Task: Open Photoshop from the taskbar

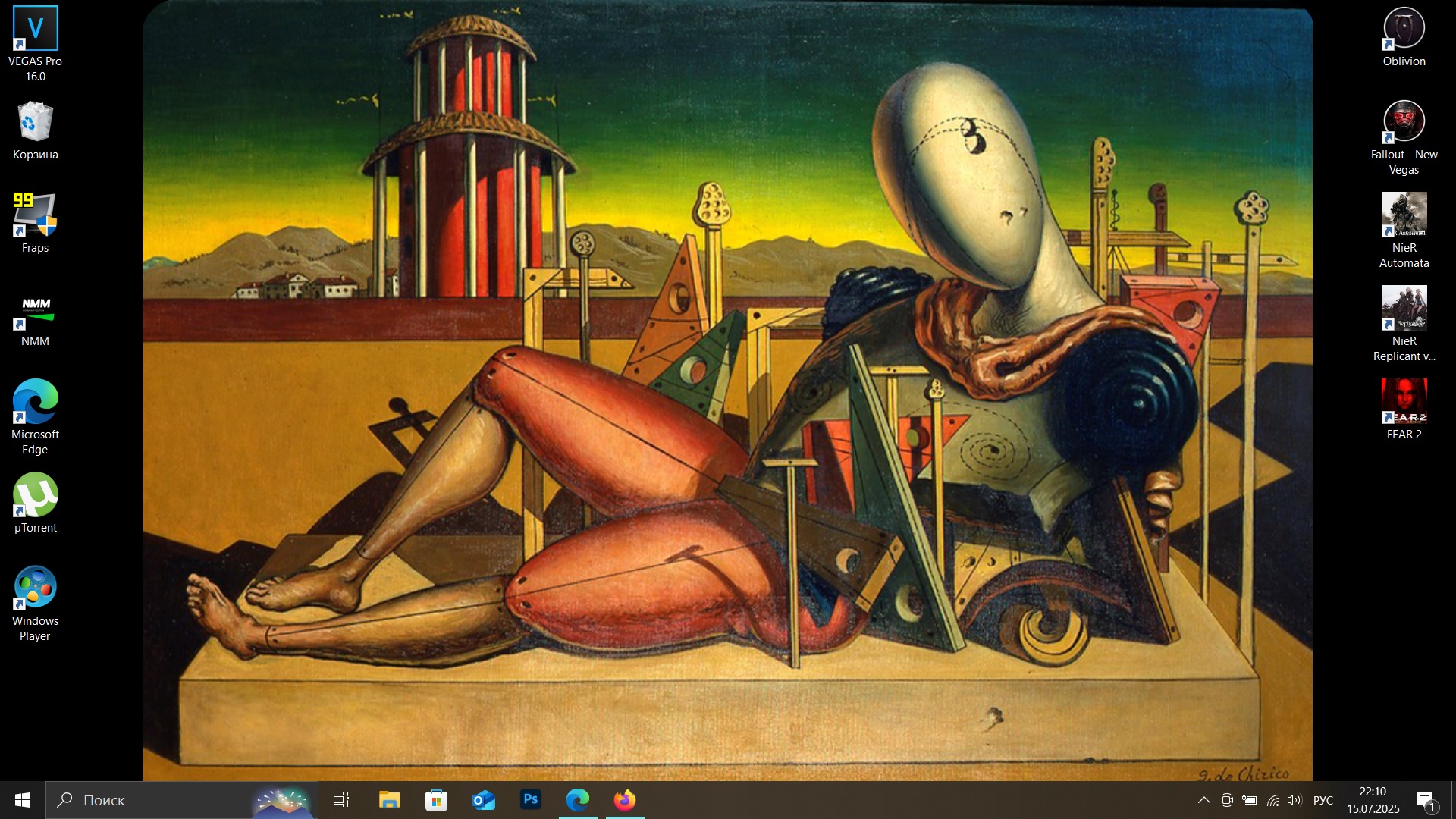Action: (x=531, y=800)
